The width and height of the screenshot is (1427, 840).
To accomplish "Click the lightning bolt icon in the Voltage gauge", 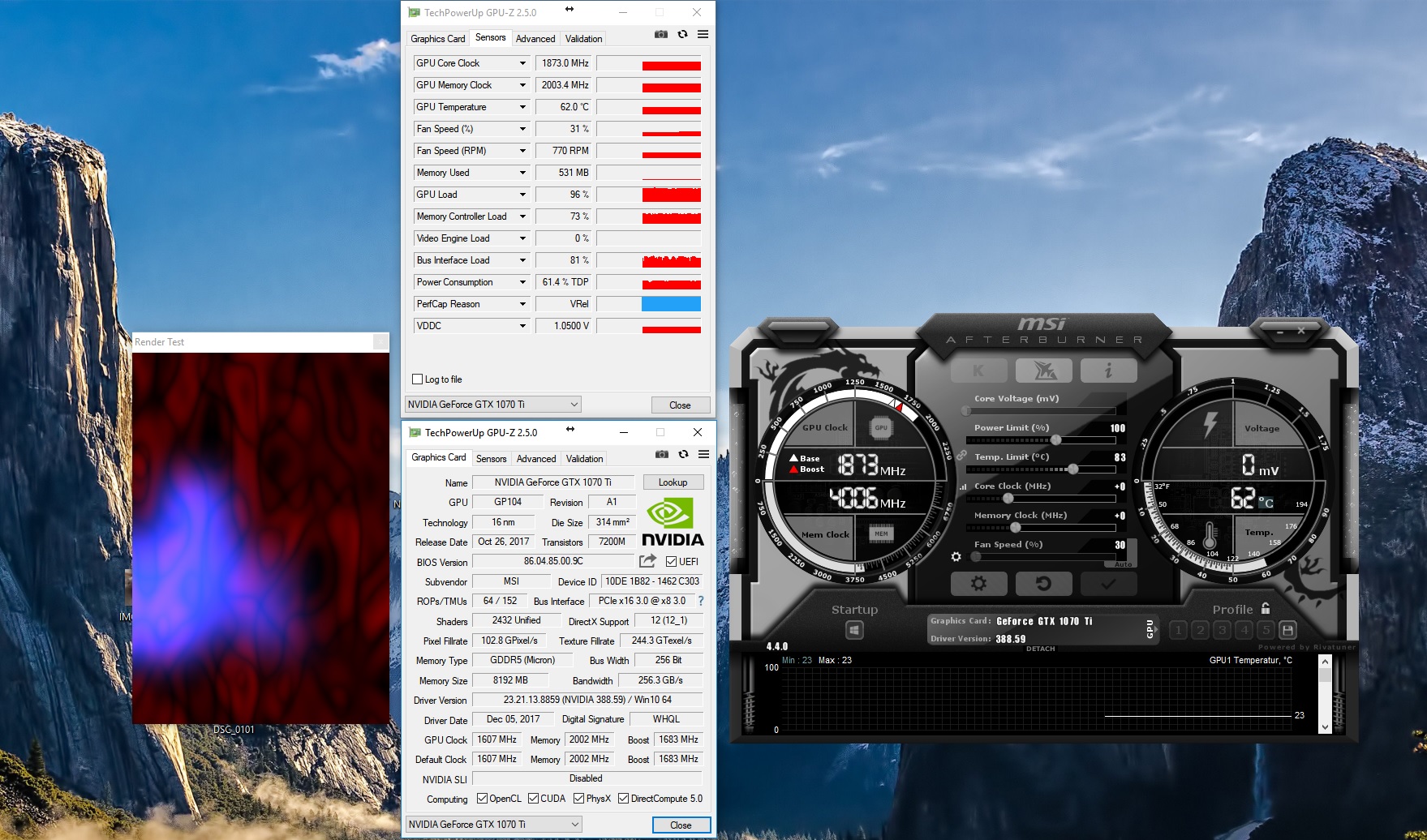I will 1210,424.
